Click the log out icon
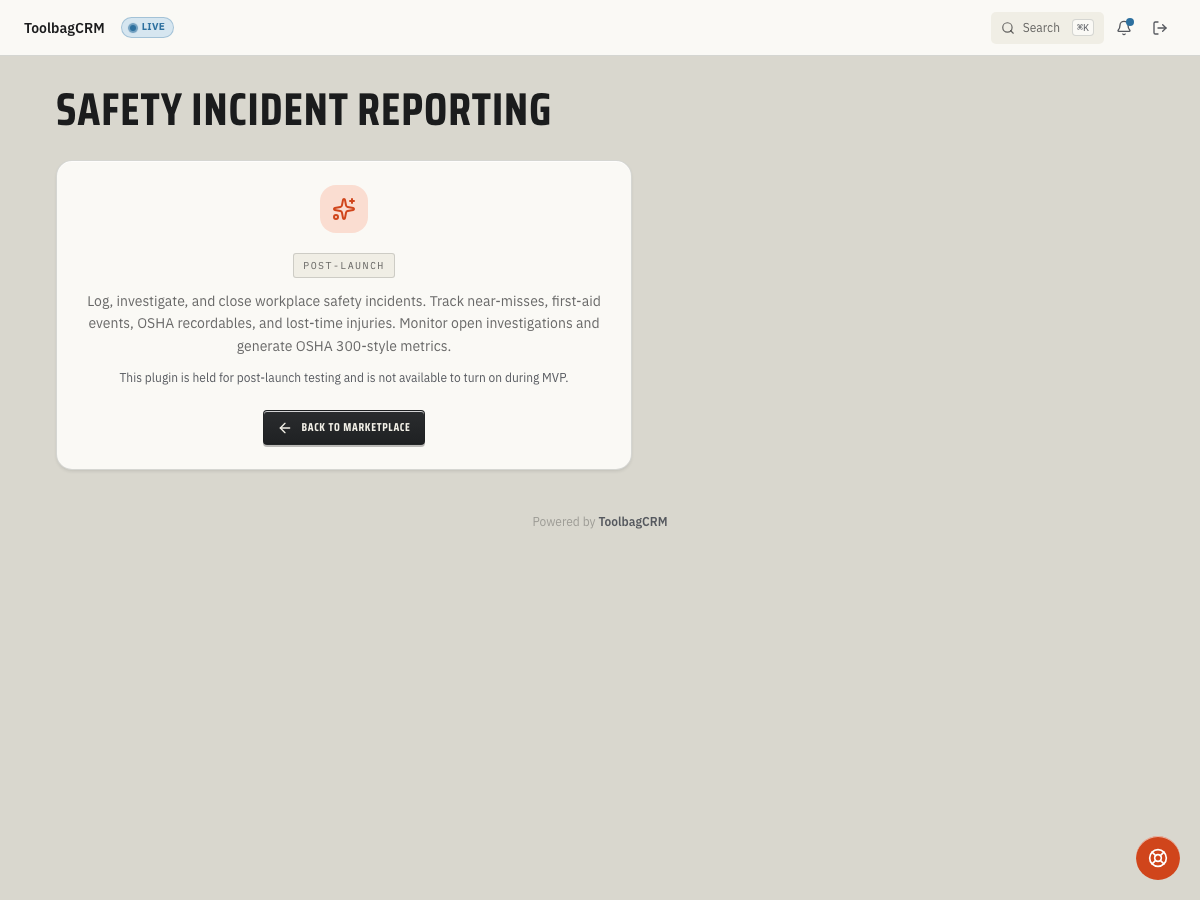The image size is (1200, 900). click(x=1160, y=28)
